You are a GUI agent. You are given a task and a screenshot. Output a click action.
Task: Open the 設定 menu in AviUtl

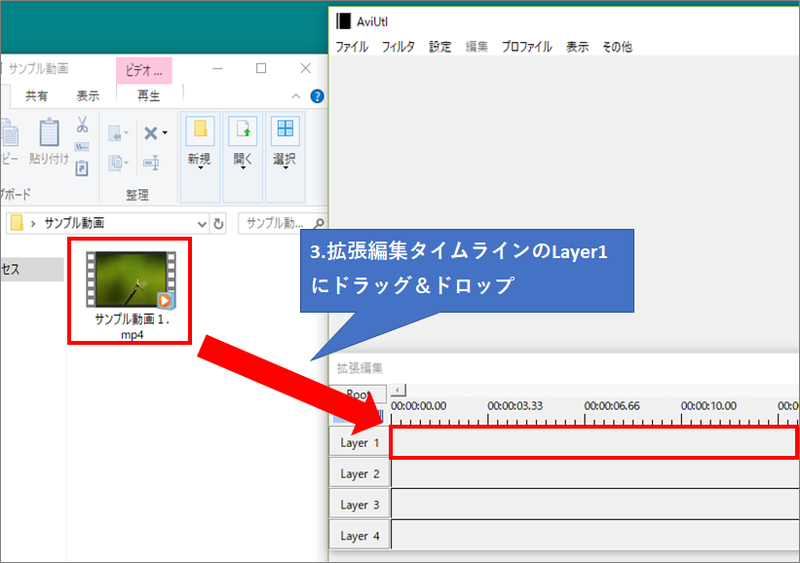[440, 47]
